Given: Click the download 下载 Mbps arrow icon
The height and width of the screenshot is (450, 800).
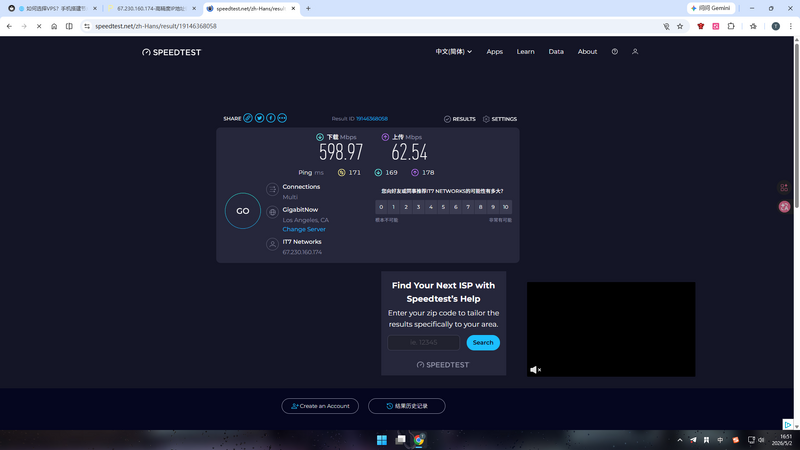Looking at the screenshot, I should pos(320,137).
